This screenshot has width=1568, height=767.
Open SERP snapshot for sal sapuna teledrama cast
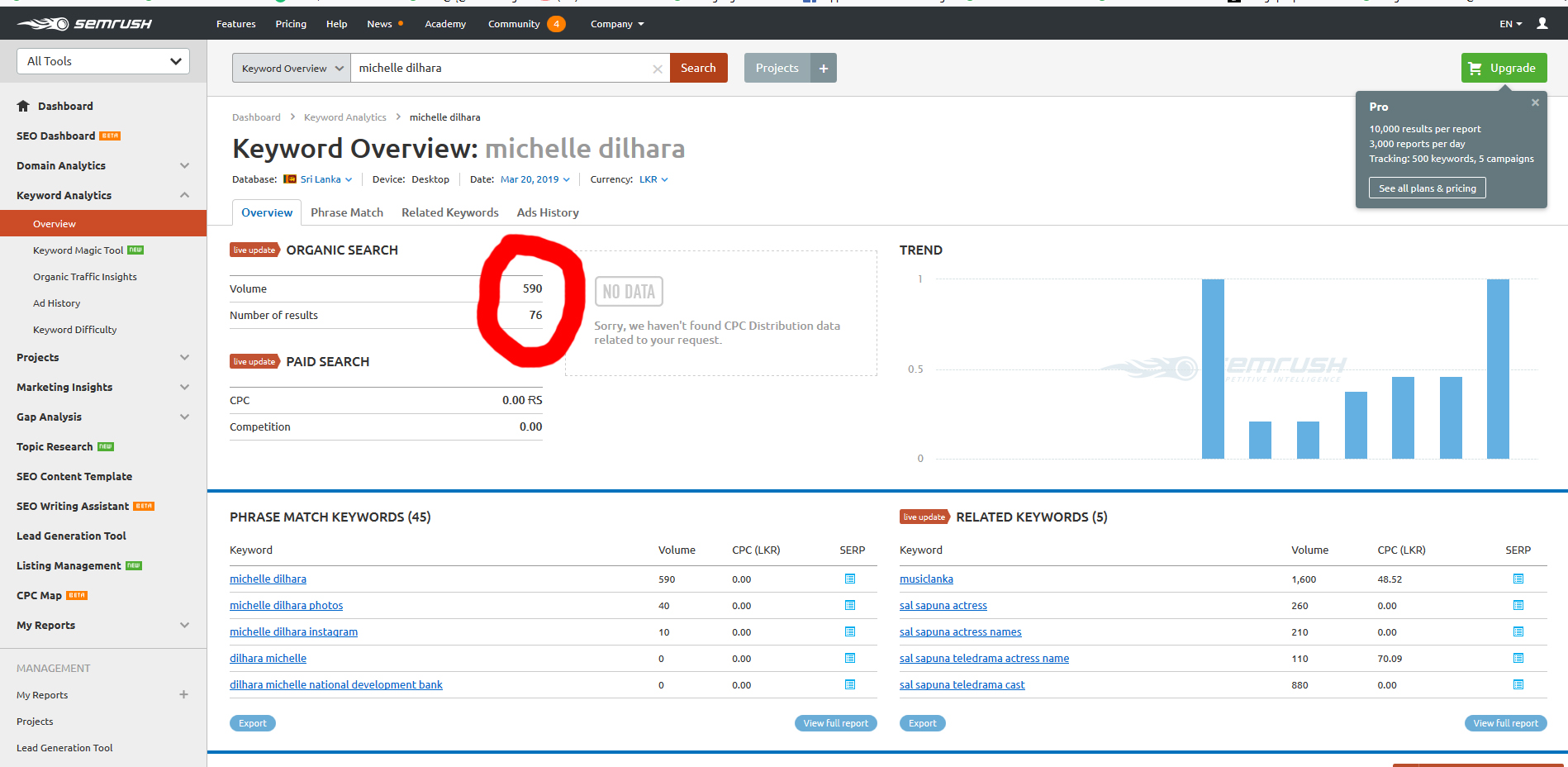[1518, 685]
